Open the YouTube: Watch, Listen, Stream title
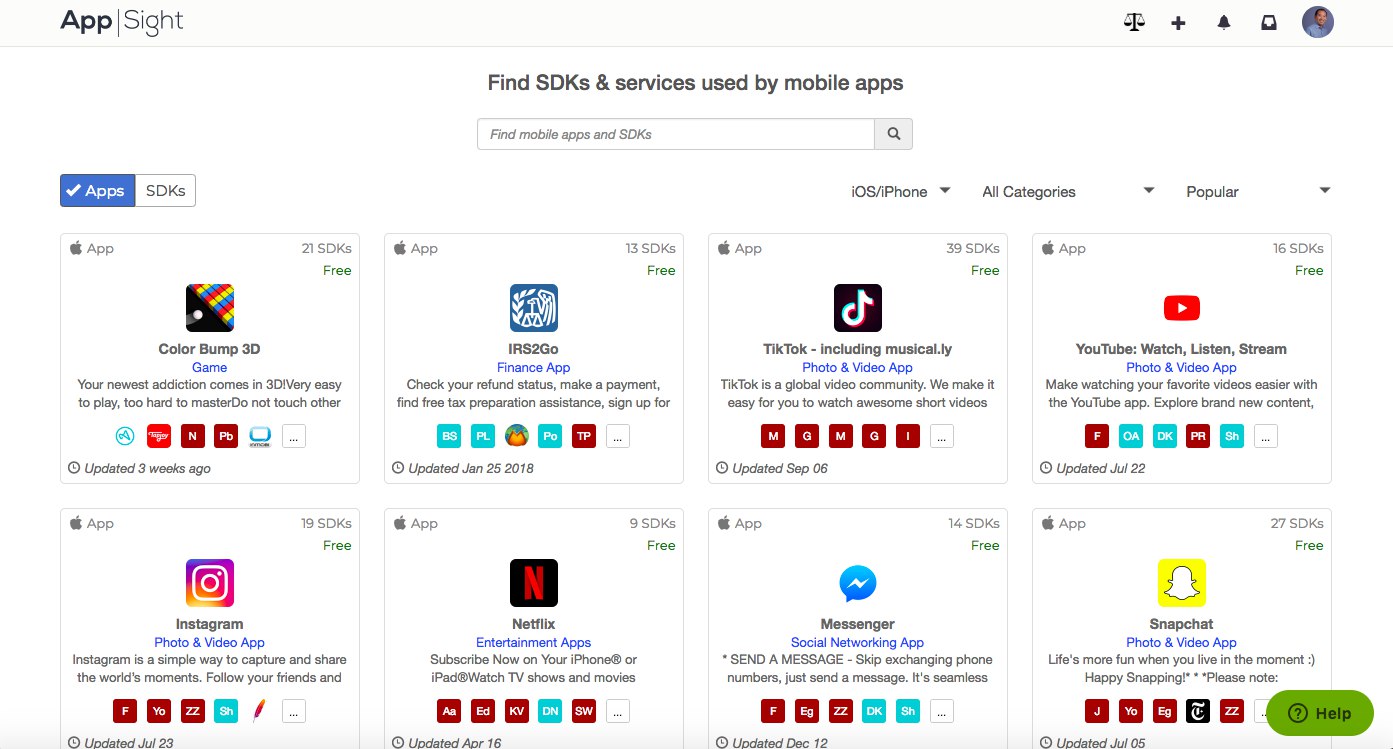Viewport: 1393px width, 749px height. (1182, 349)
